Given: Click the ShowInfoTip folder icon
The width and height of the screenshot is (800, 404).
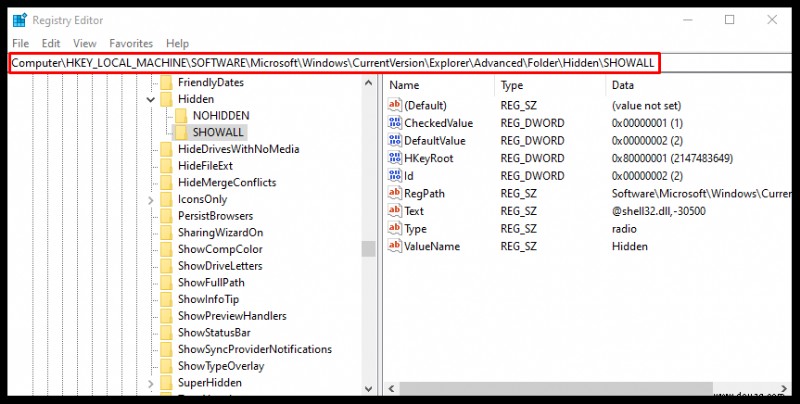Looking at the screenshot, I should pyautogui.click(x=166, y=299).
